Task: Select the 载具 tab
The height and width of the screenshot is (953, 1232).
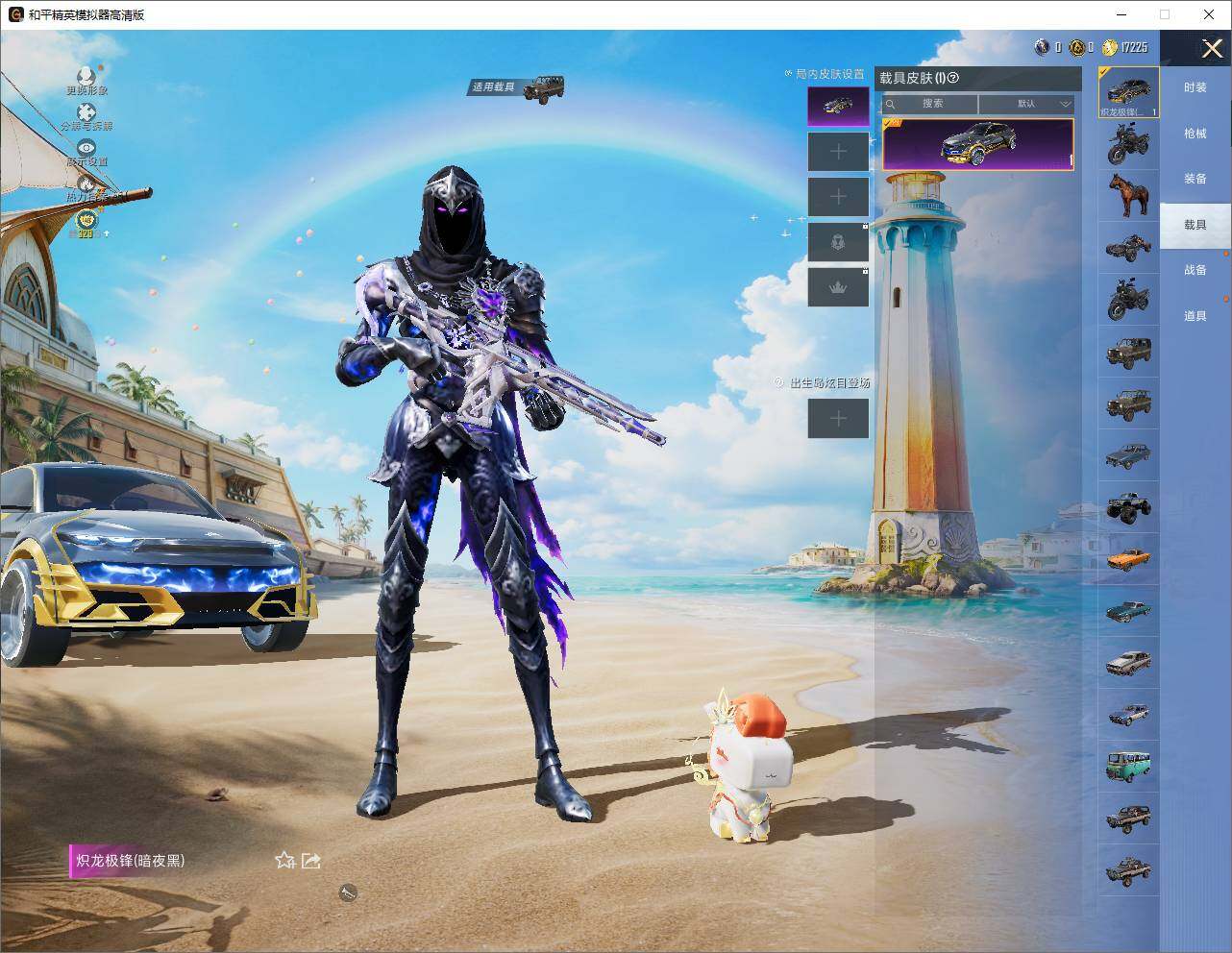Action: click(1195, 225)
